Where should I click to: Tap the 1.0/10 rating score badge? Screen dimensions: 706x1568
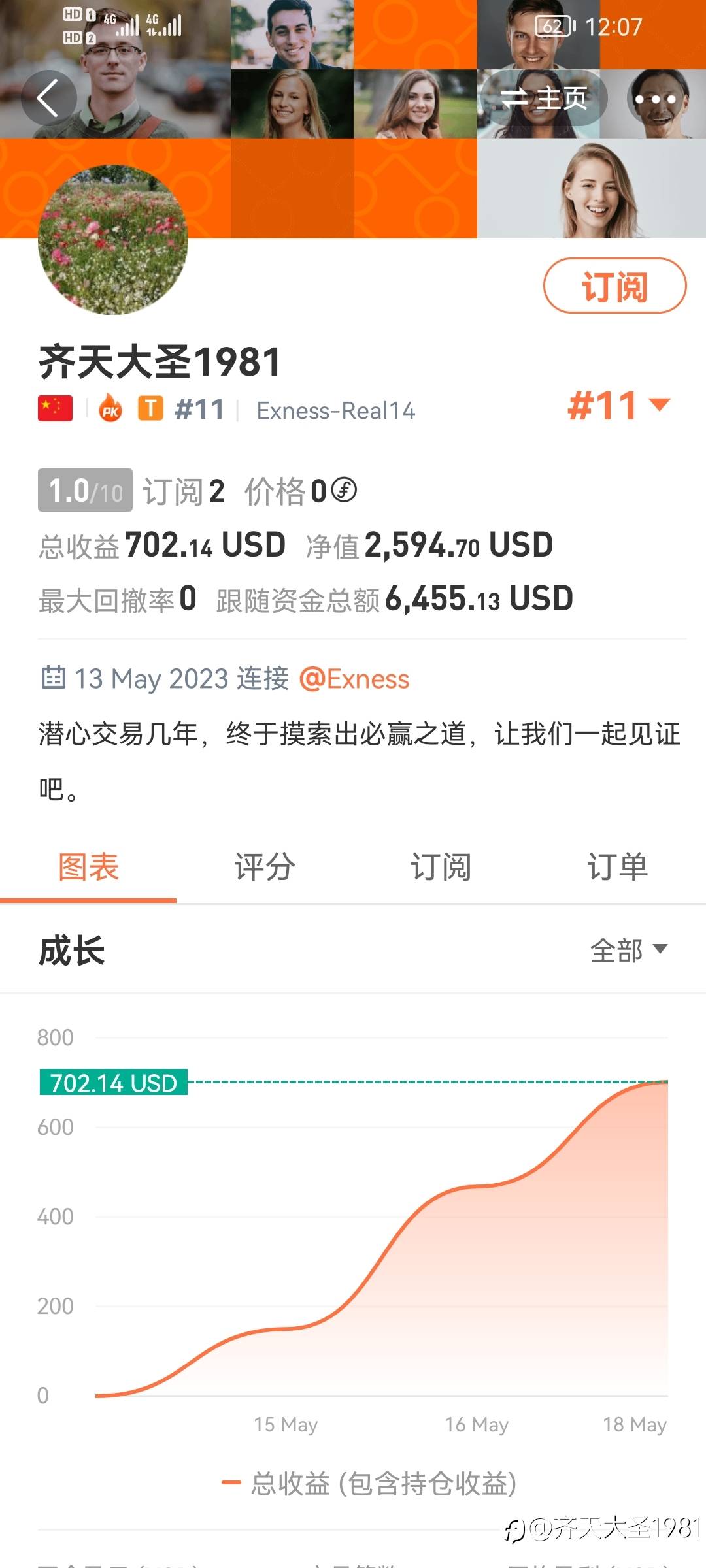tap(85, 490)
